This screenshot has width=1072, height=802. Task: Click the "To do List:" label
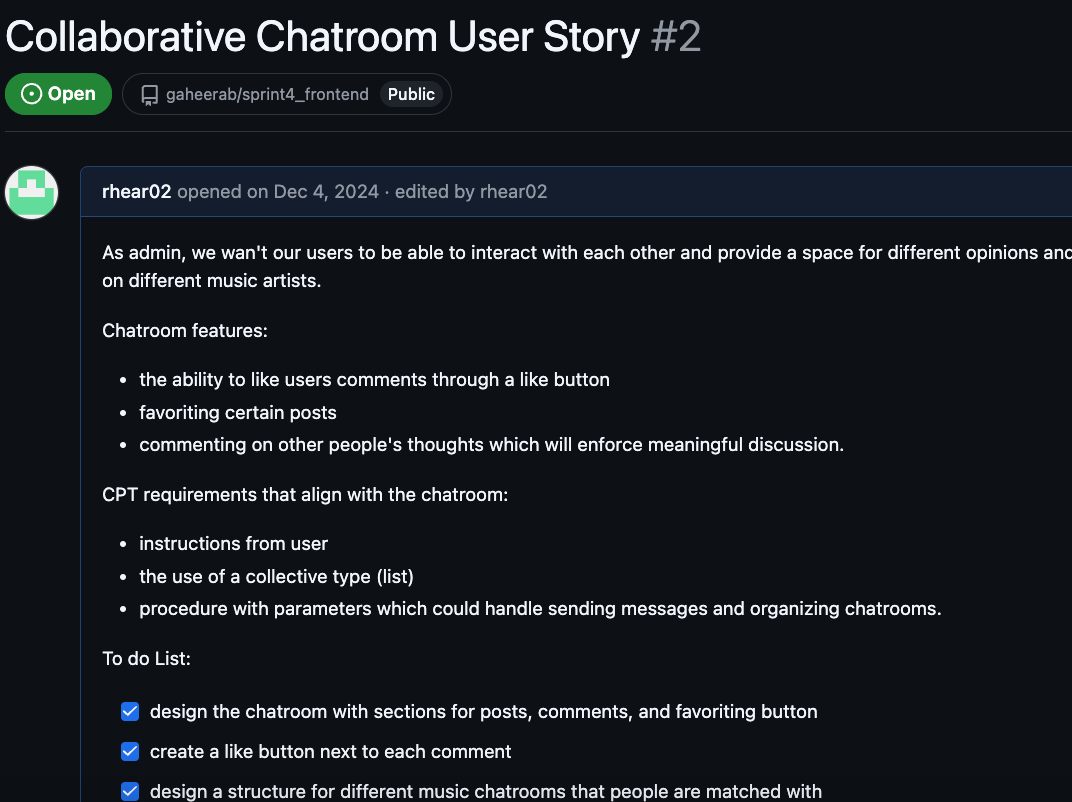coord(146,658)
